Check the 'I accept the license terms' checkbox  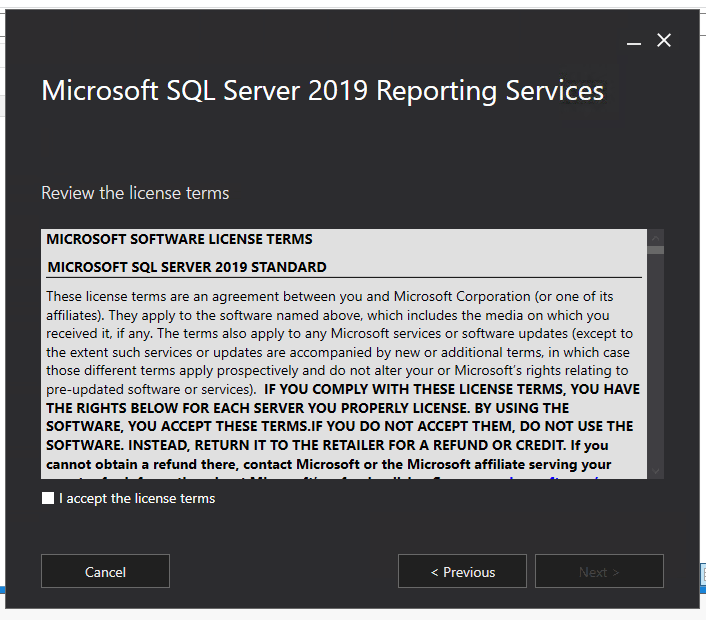click(48, 498)
